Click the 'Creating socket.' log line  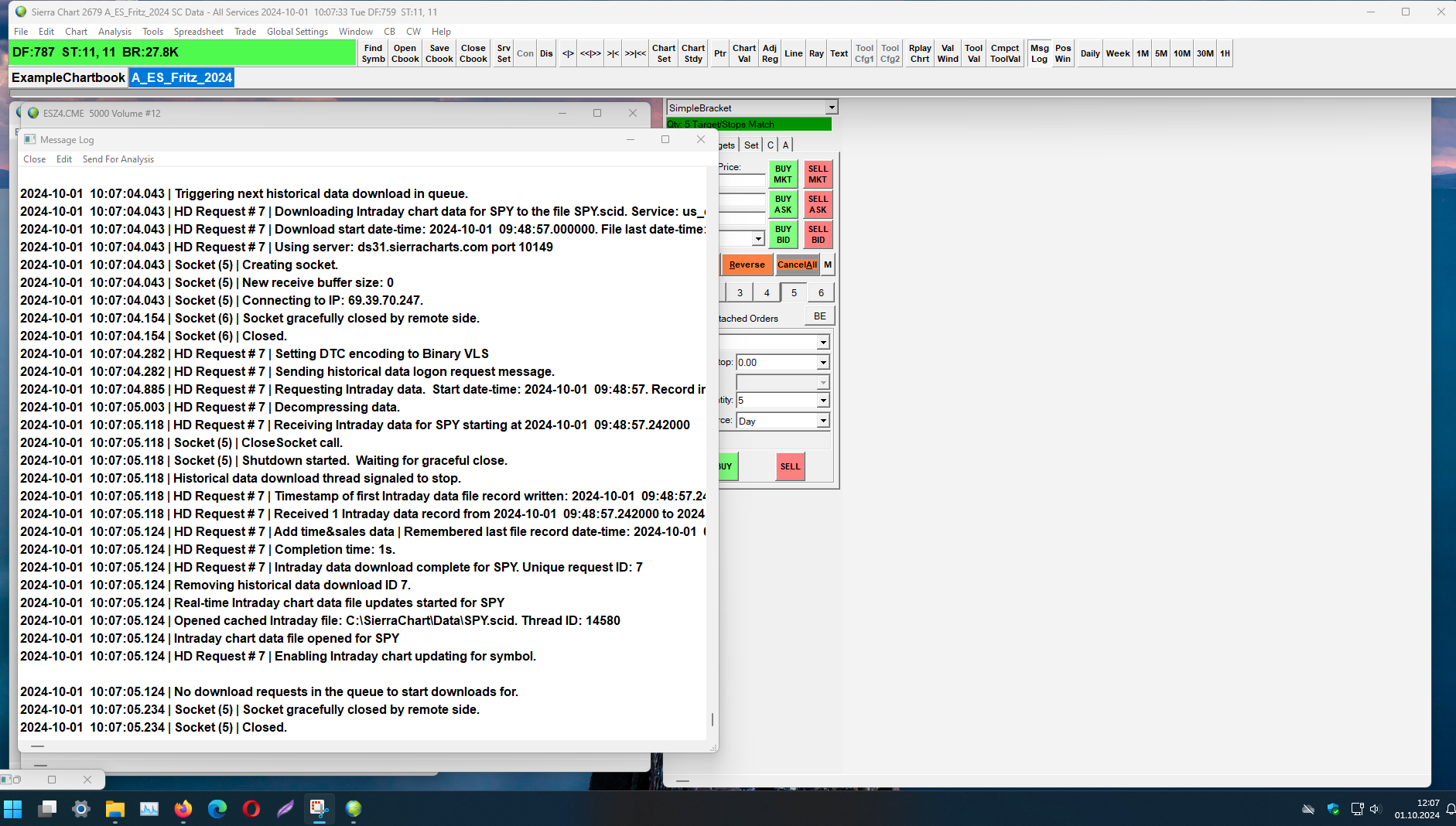pyautogui.click(x=179, y=265)
